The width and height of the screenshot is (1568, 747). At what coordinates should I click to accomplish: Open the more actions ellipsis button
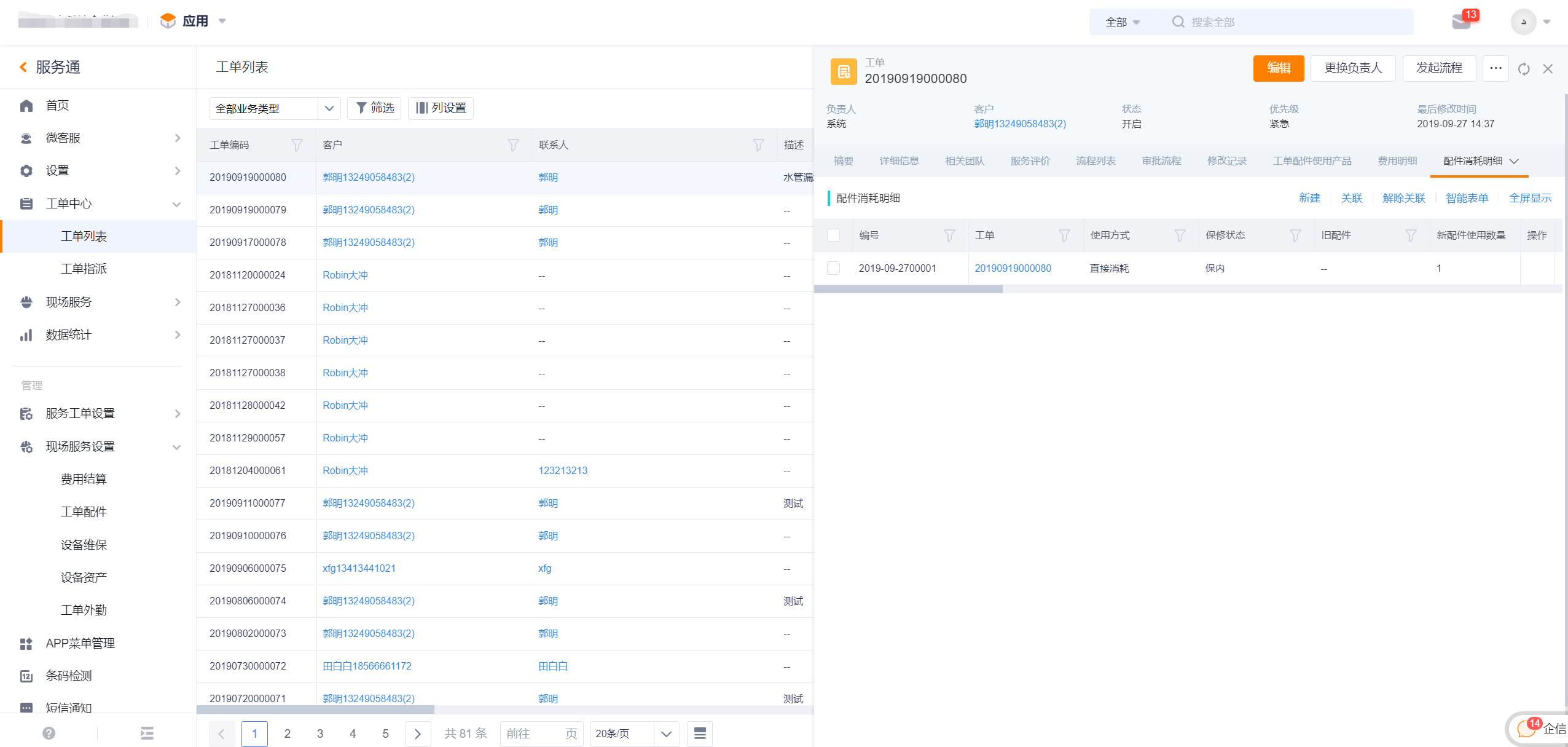pyautogui.click(x=1495, y=68)
